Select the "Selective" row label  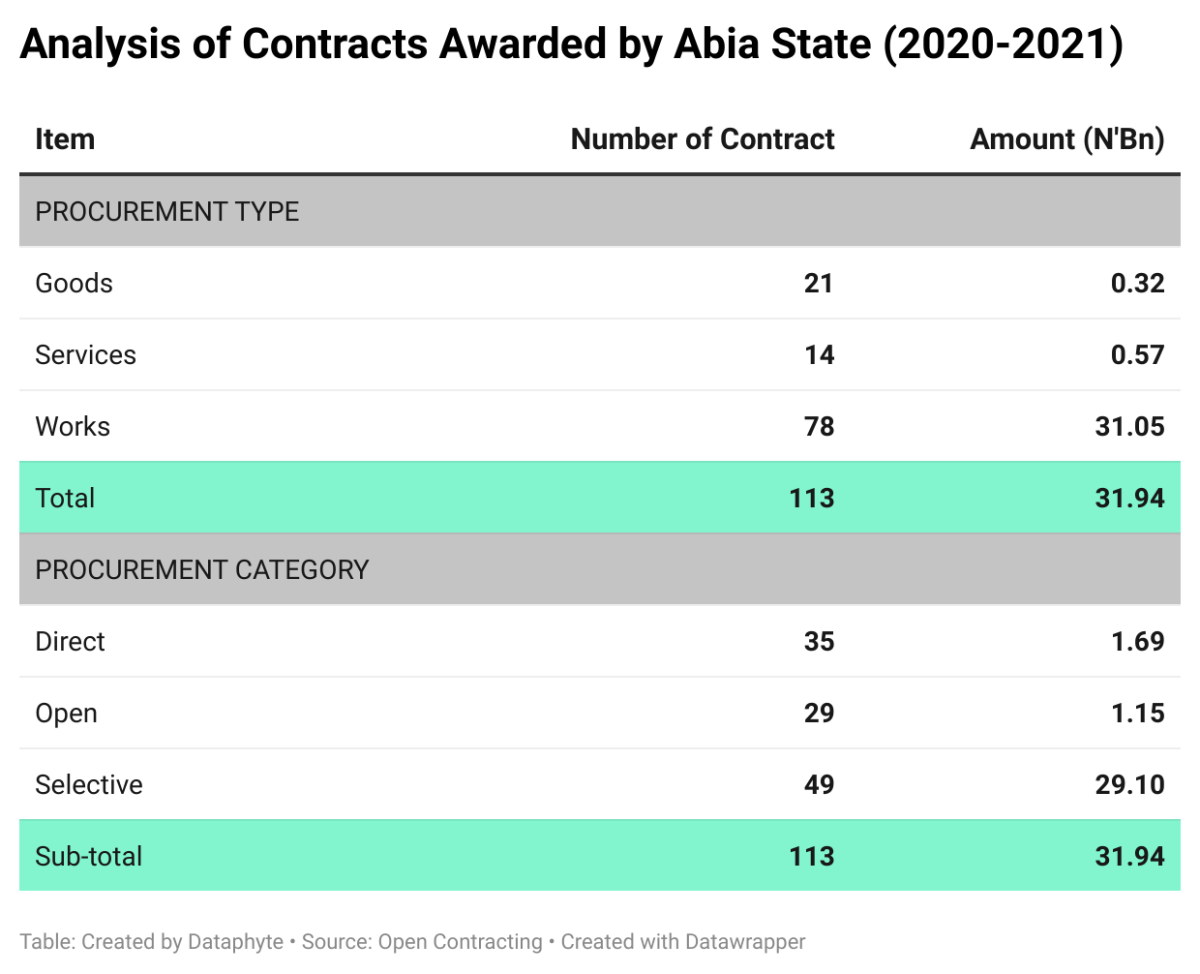pyautogui.click(x=89, y=785)
